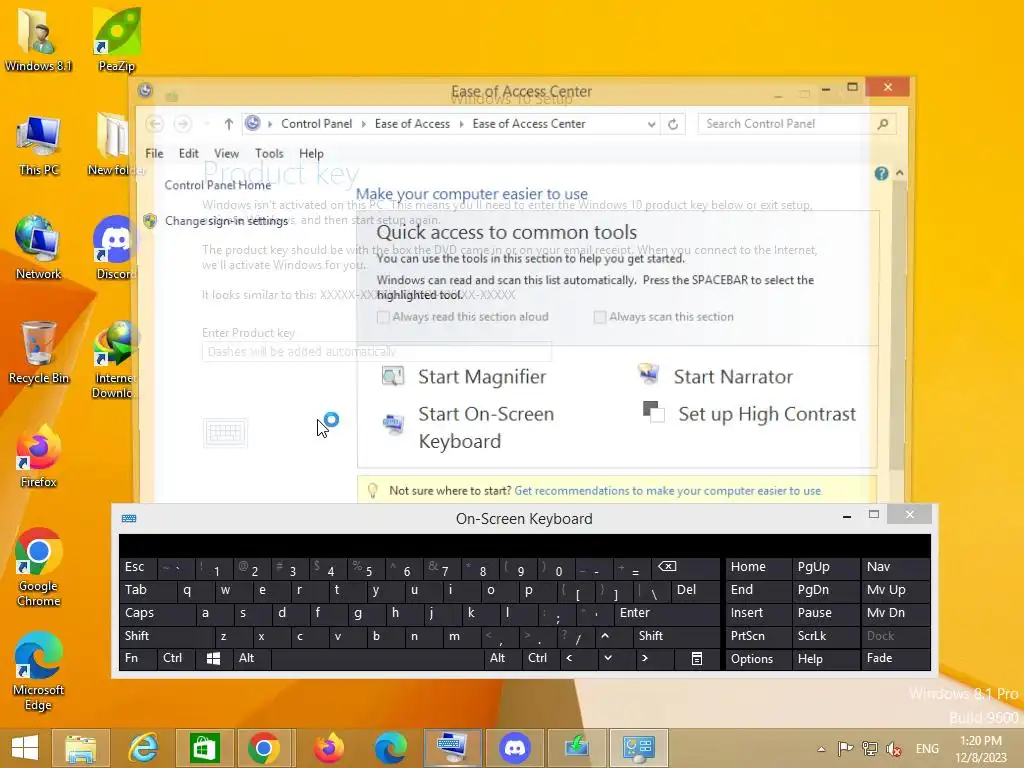Open the Windows Store taskbar icon
This screenshot has width=1024, height=768.
(204, 748)
